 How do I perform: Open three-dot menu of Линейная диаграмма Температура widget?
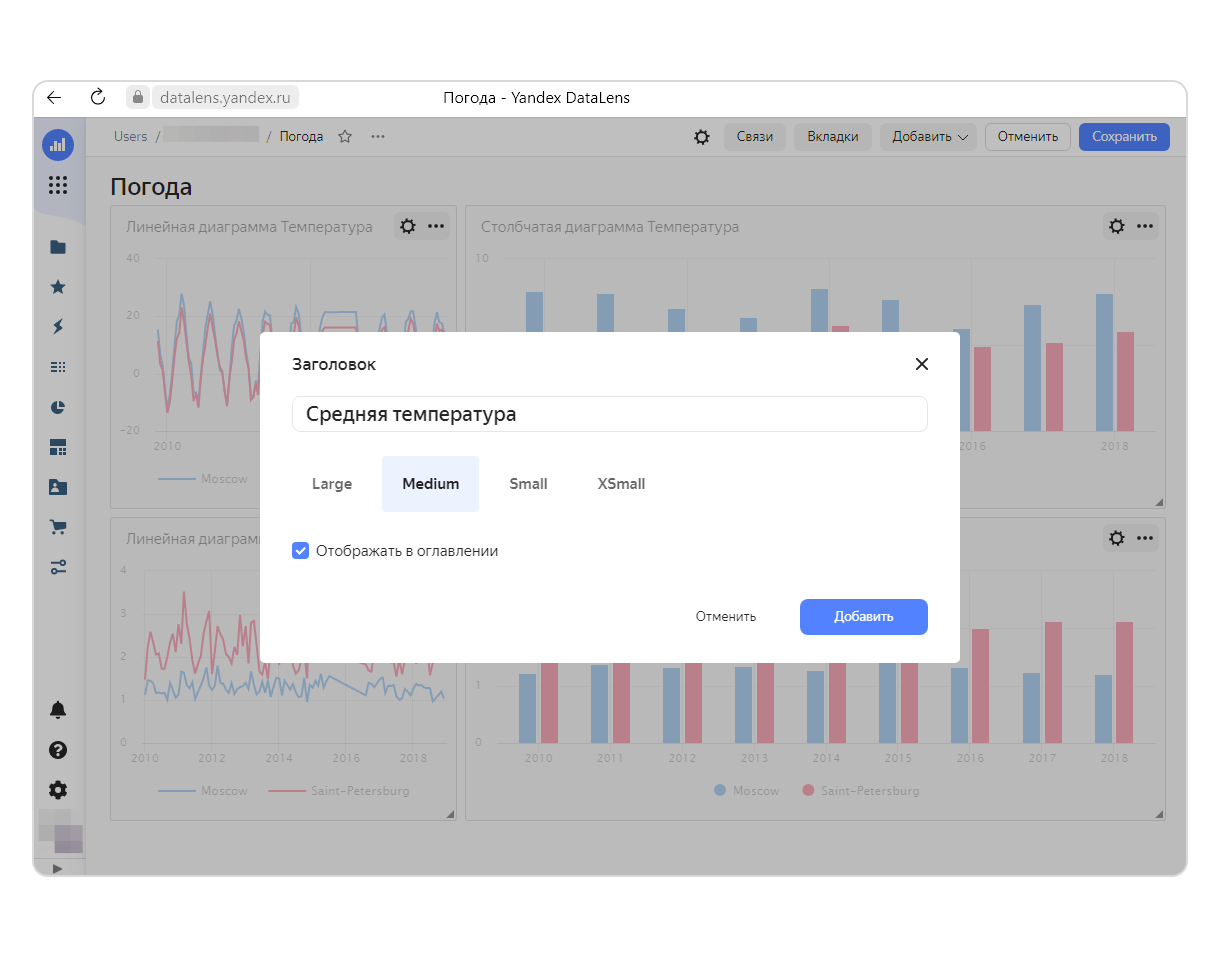tap(436, 226)
